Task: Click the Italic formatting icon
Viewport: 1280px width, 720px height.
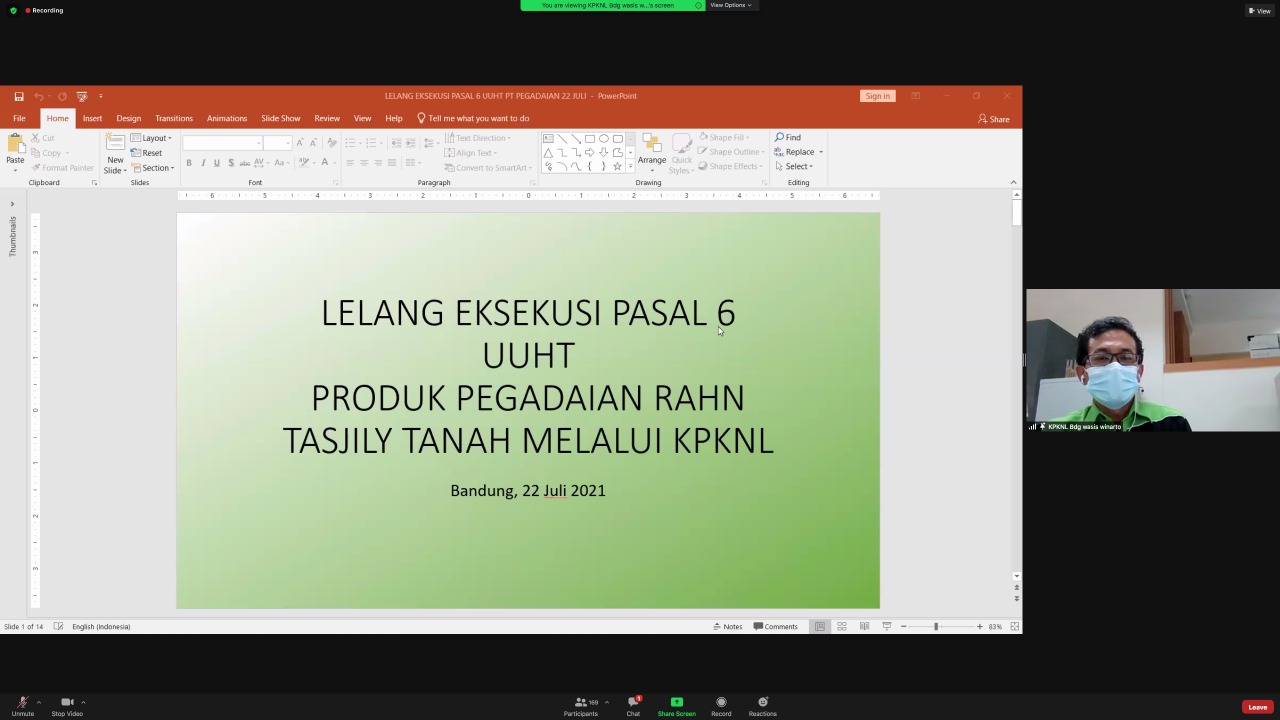Action: [202, 163]
